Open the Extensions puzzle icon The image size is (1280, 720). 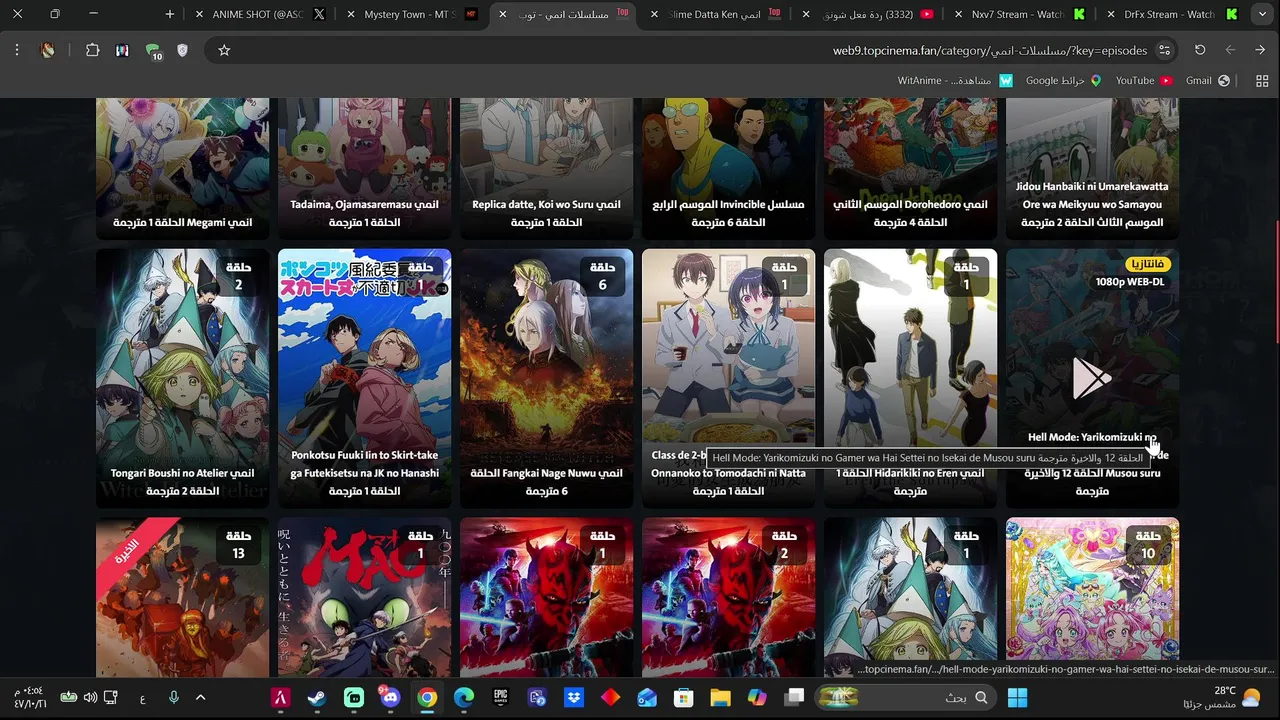point(92,50)
